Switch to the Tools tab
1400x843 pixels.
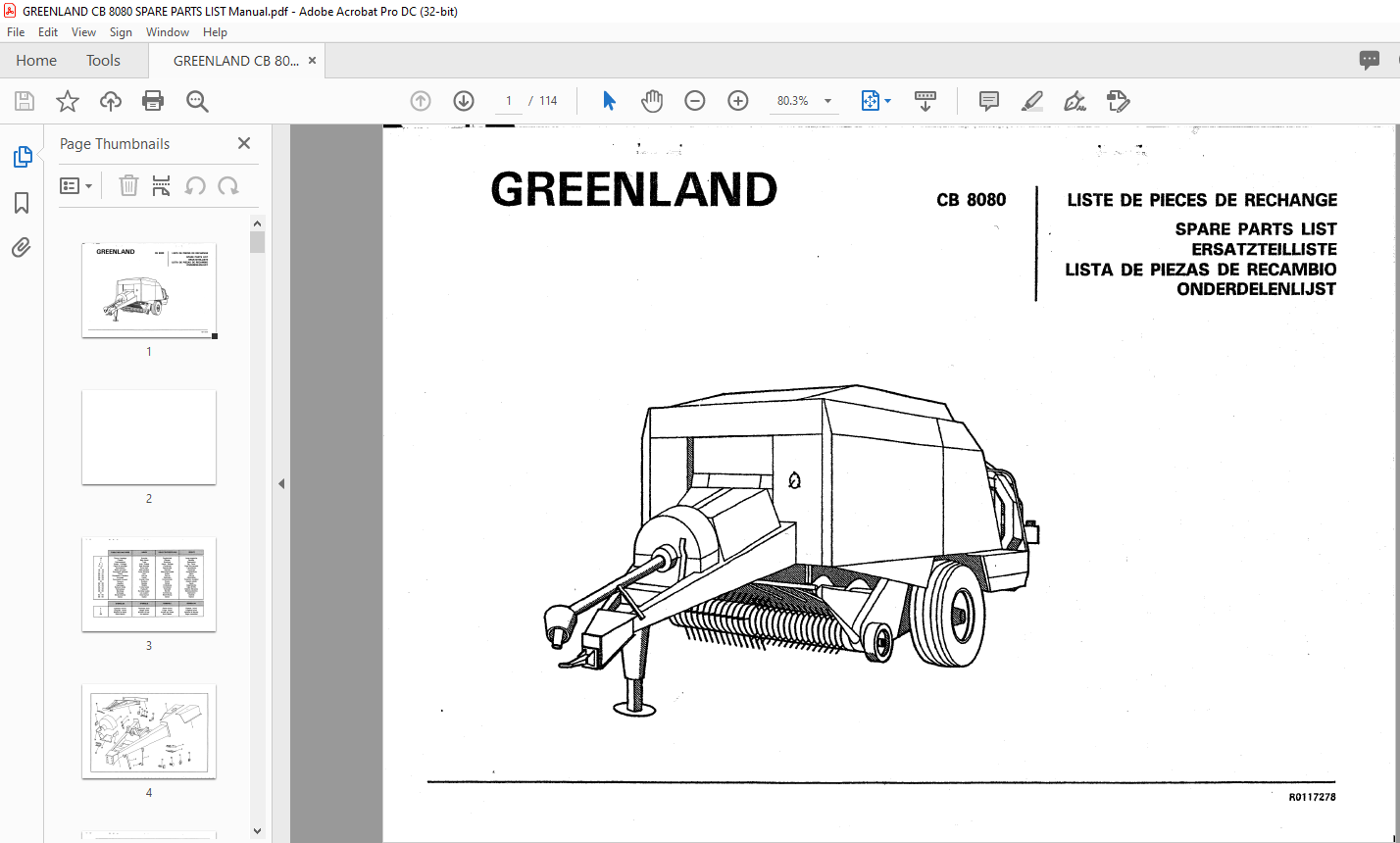[x=103, y=61]
